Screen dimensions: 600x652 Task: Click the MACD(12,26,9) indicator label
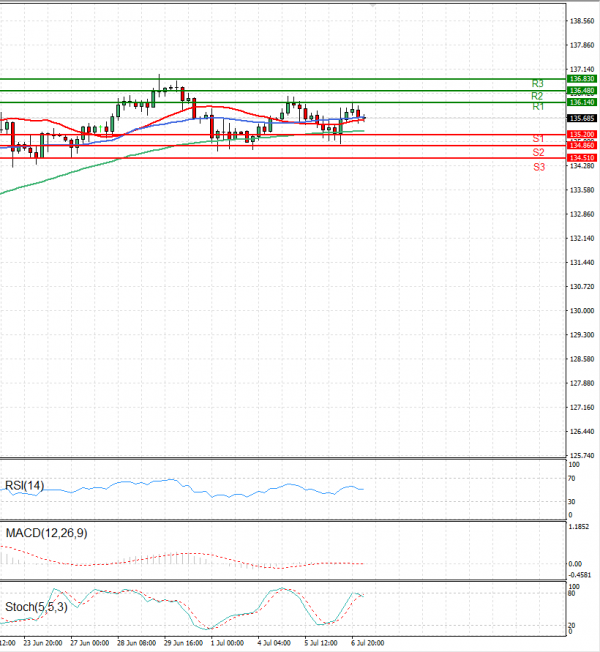46,533
